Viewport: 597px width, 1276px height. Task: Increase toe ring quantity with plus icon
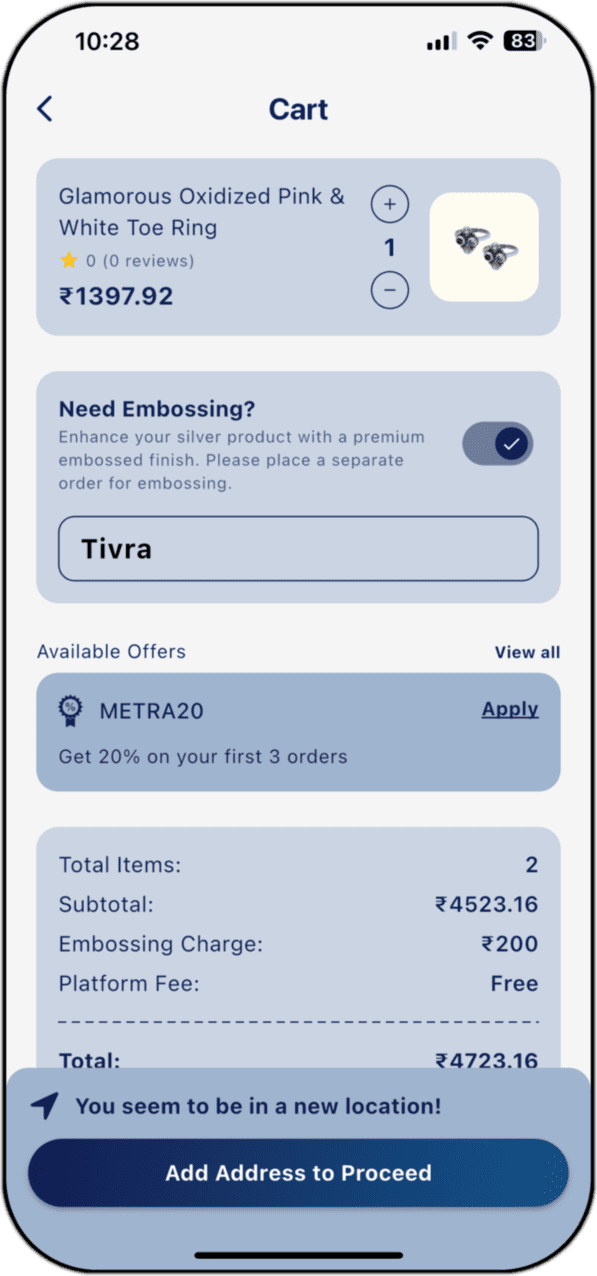pyautogui.click(x=390, y=204)
